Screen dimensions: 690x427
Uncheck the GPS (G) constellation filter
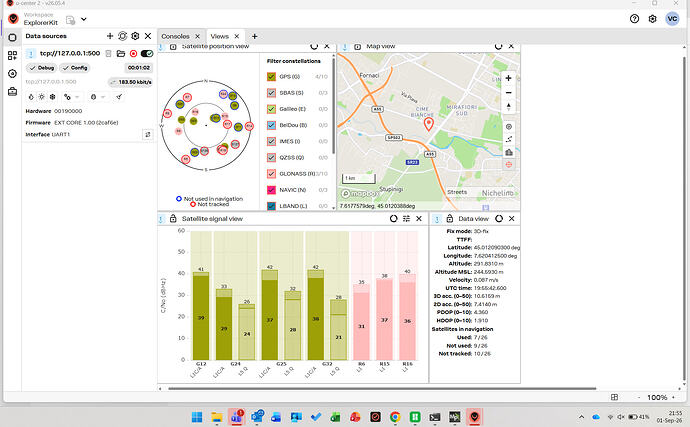point(272,77)
